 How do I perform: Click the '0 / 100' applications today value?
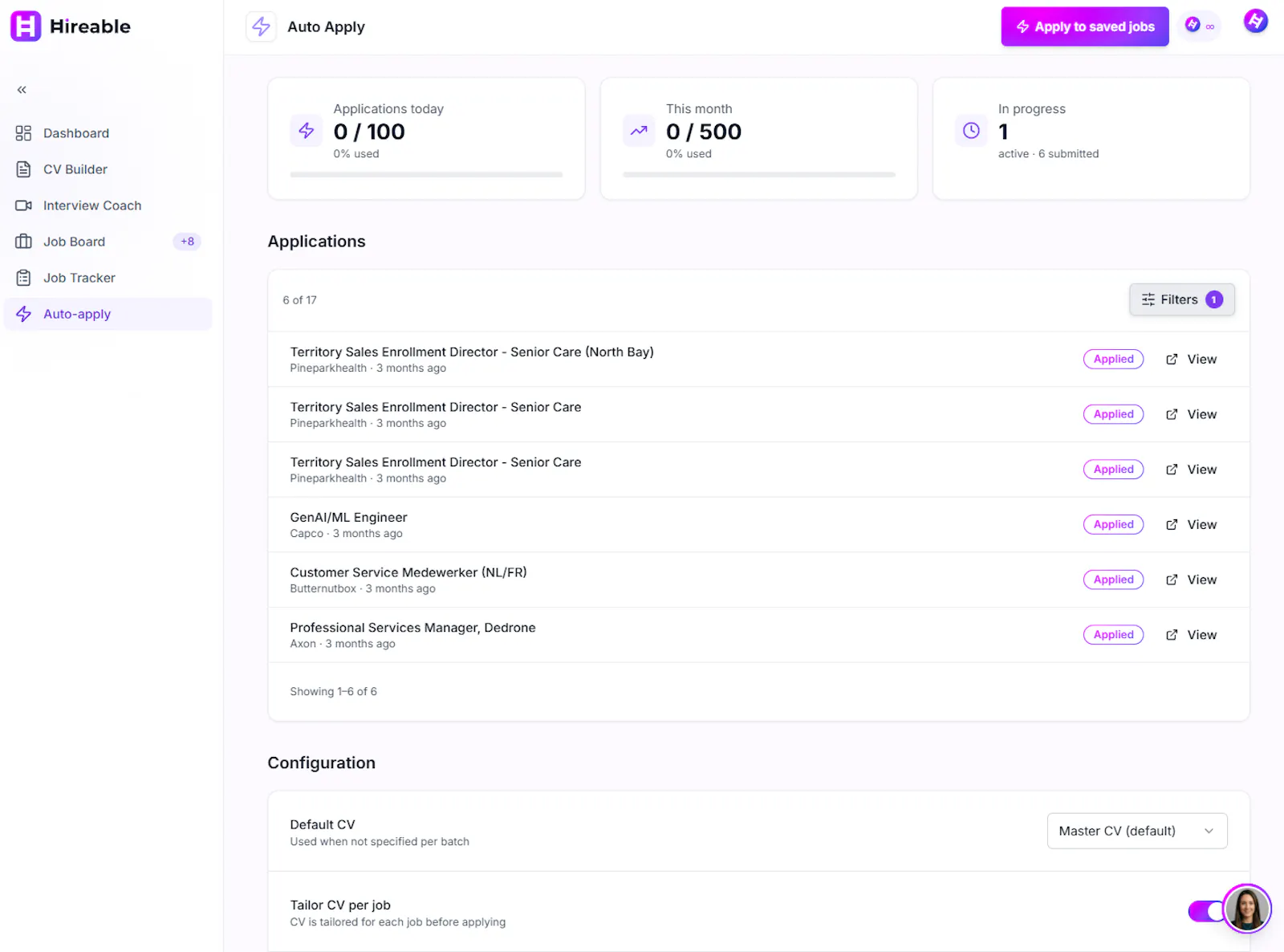click(x=369, y=132)
